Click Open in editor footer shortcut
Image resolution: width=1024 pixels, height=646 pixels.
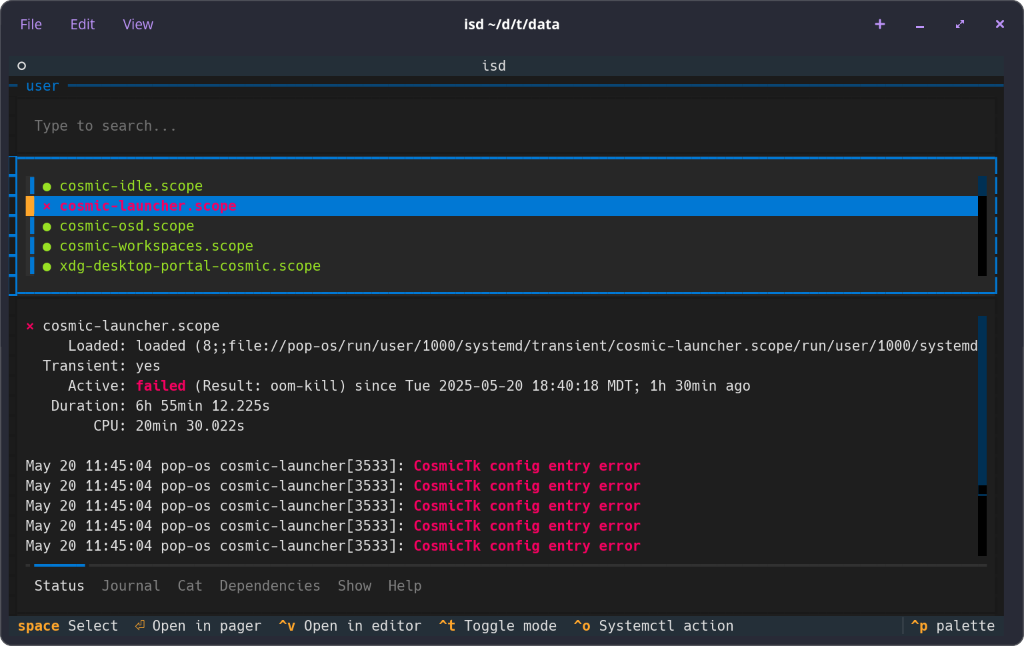[x=350, y=626]
